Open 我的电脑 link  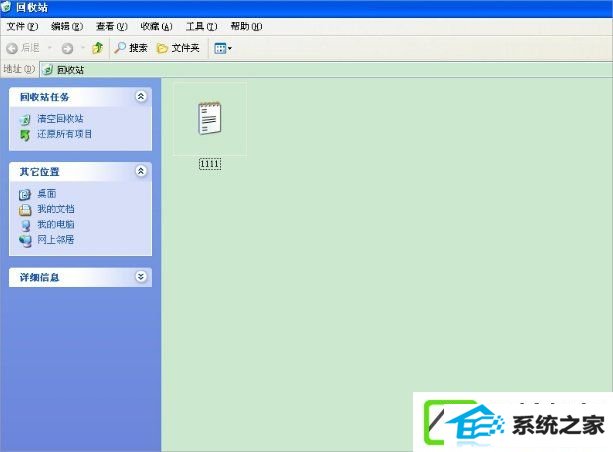pyautogui.click(x=56, y=224)
